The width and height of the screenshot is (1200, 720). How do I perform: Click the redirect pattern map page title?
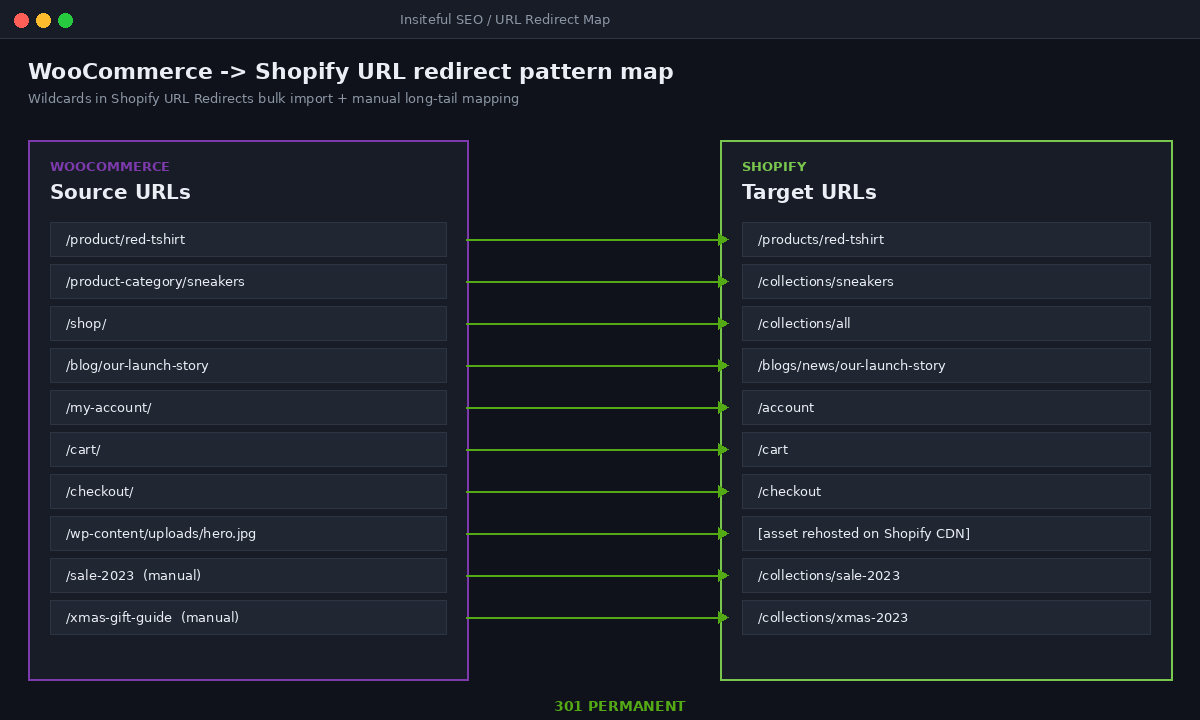(x=351, y=72)
